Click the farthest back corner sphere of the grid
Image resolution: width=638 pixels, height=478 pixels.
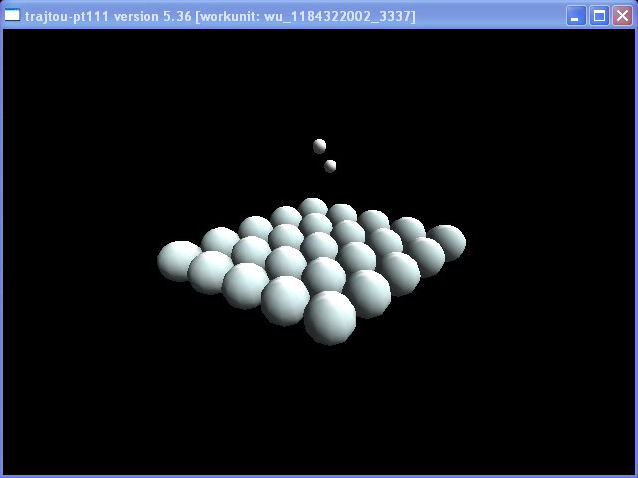313,207
